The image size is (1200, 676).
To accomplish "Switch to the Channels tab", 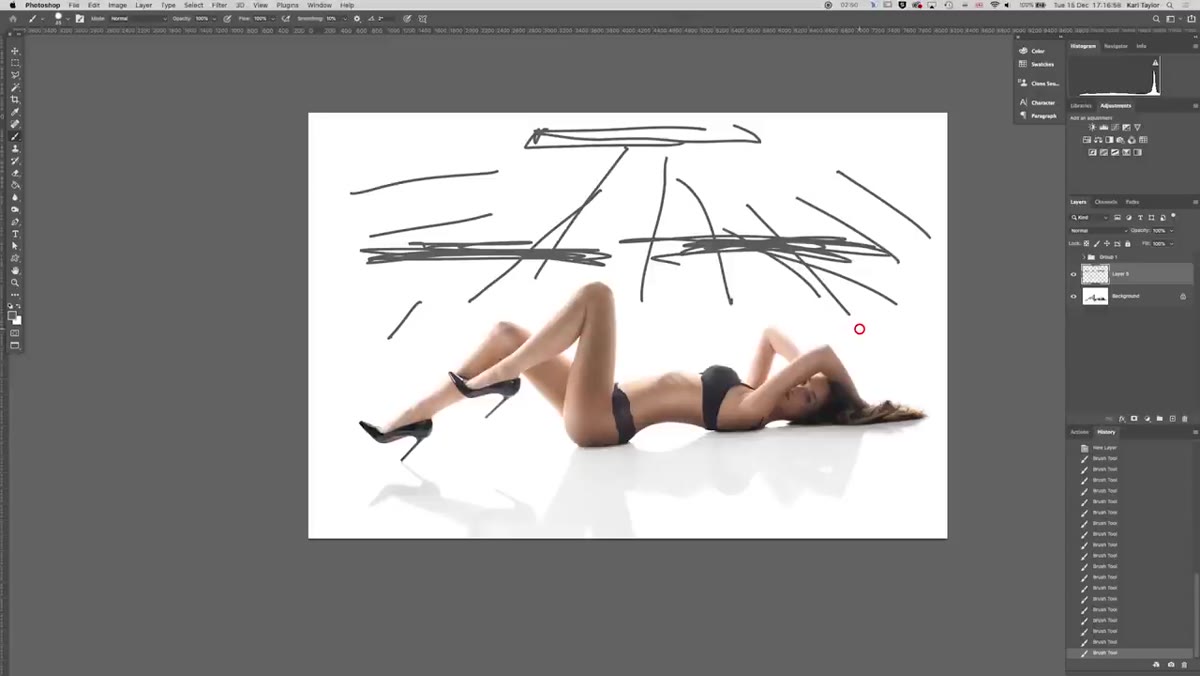I will coord(1106,202).
